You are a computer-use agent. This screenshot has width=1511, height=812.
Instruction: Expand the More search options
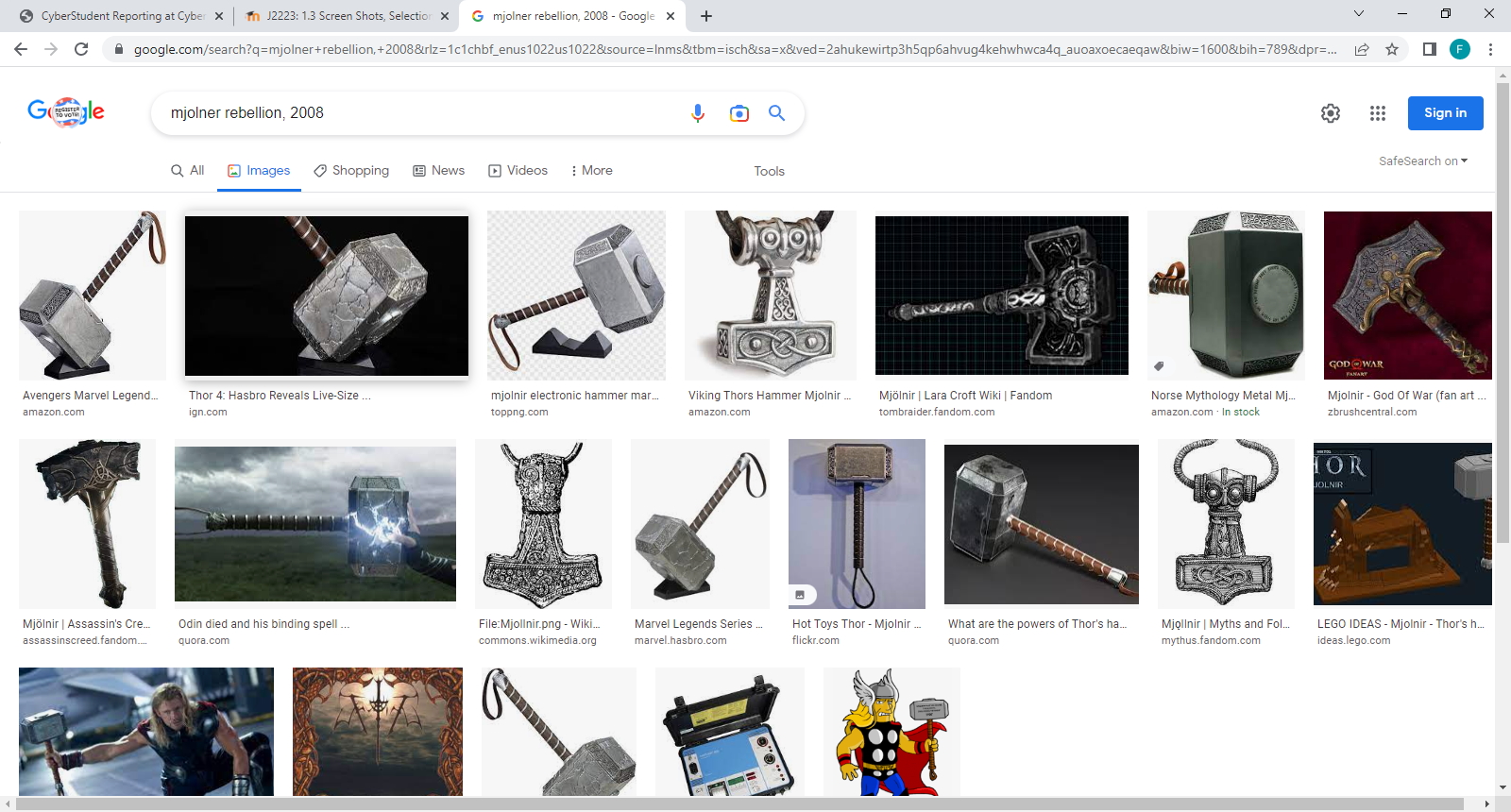tap(591, 171)
